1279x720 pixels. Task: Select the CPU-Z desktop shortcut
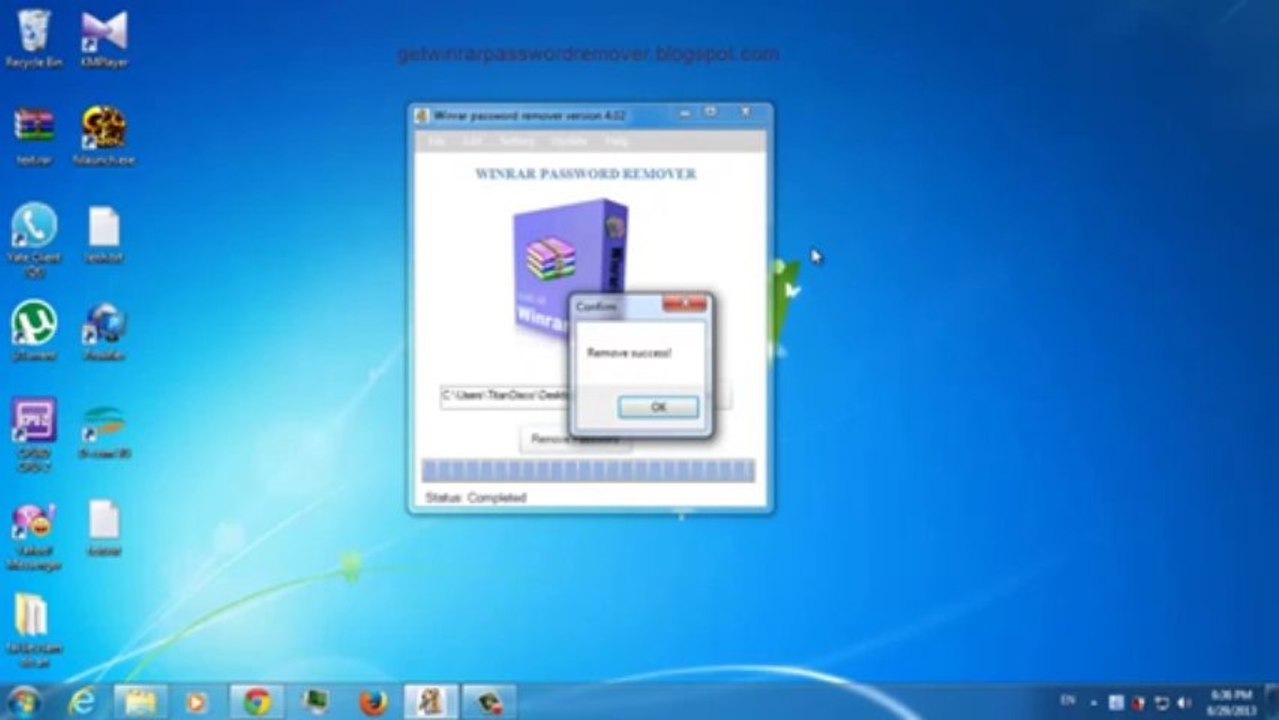(x=34, y=435)
